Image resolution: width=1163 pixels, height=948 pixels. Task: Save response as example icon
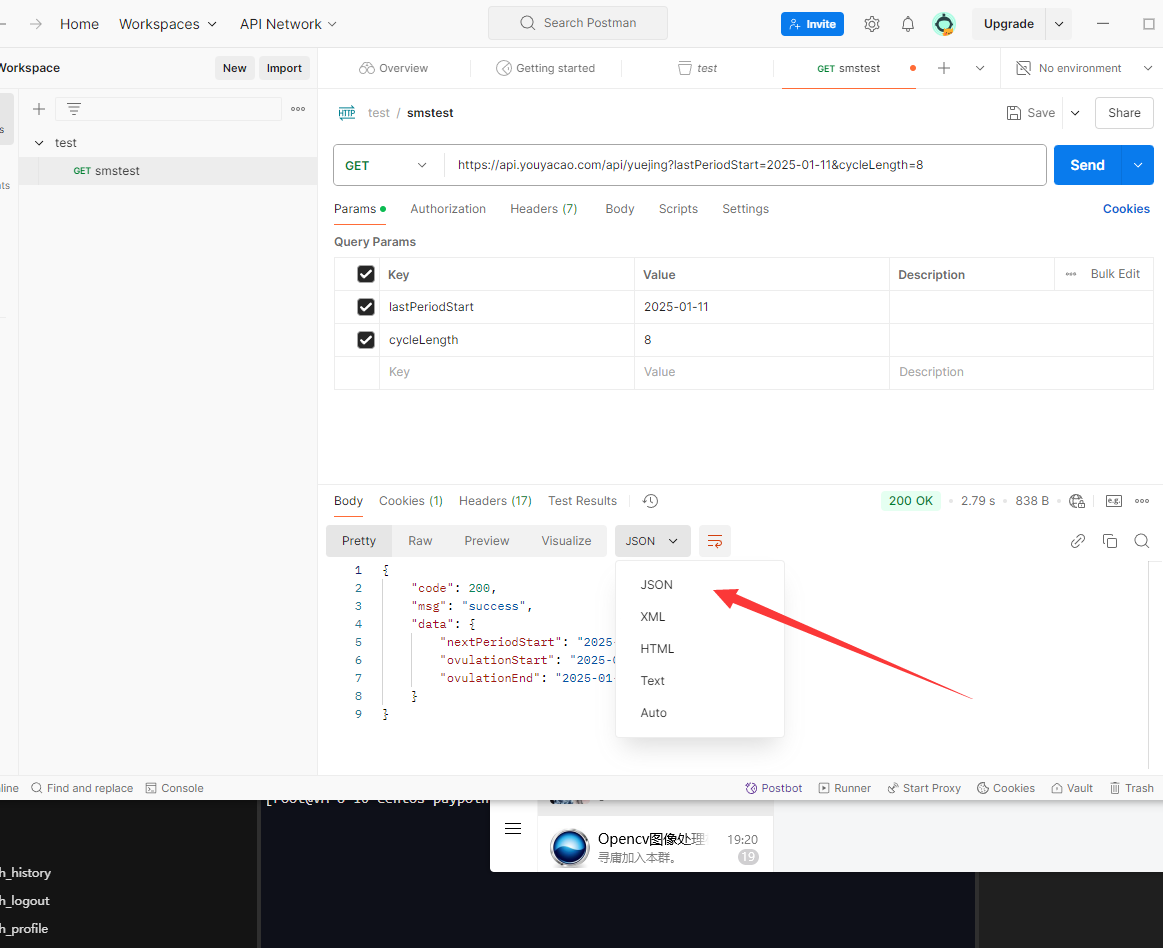(x=1114, y=501)
